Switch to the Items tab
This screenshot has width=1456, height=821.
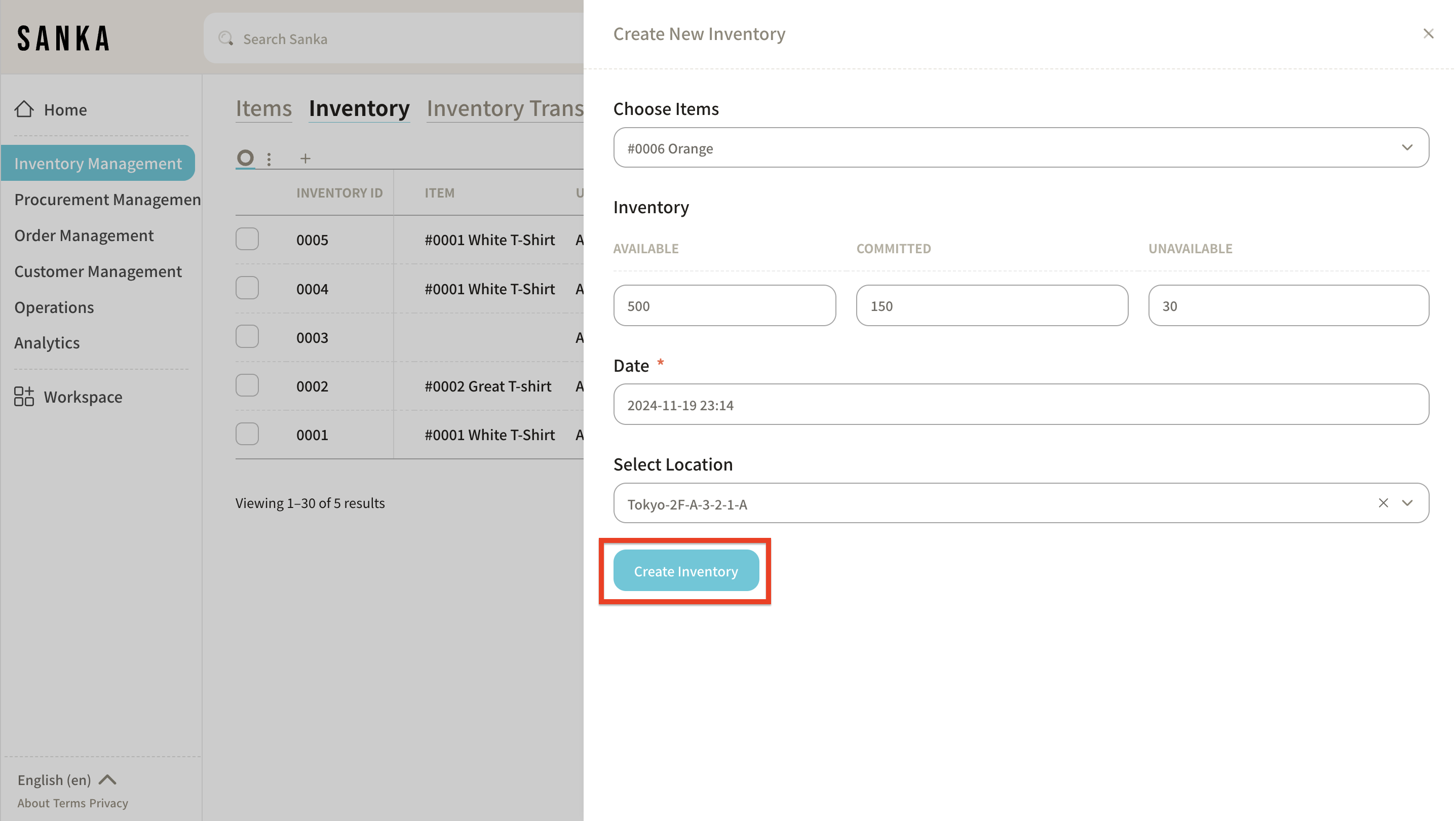tap(263, 108)
